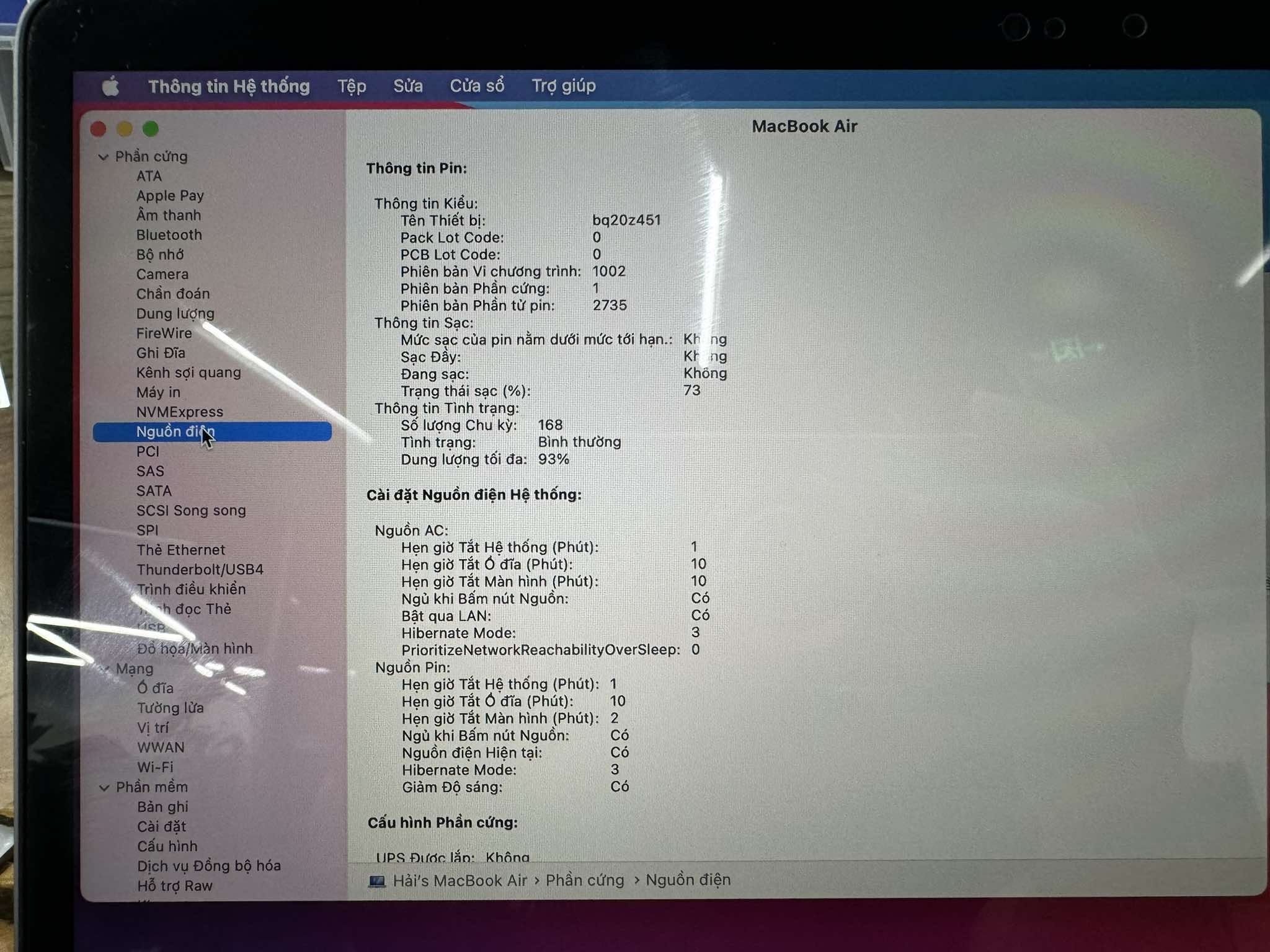Viewport: 1270px width, 952px height.
Task: Click Phần cứng in the path bar
Action: pos(585,880)
